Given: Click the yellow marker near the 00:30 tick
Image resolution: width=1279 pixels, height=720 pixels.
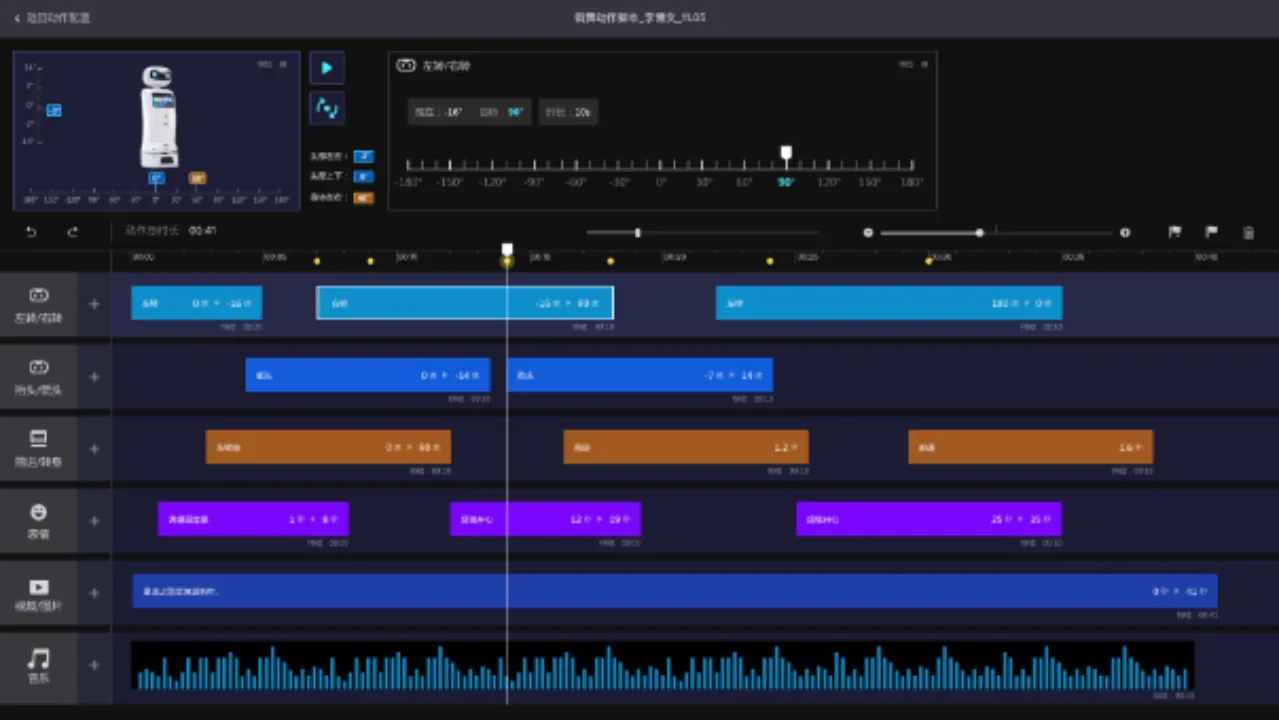Looking at the screenshot, I should click(929, 261).
